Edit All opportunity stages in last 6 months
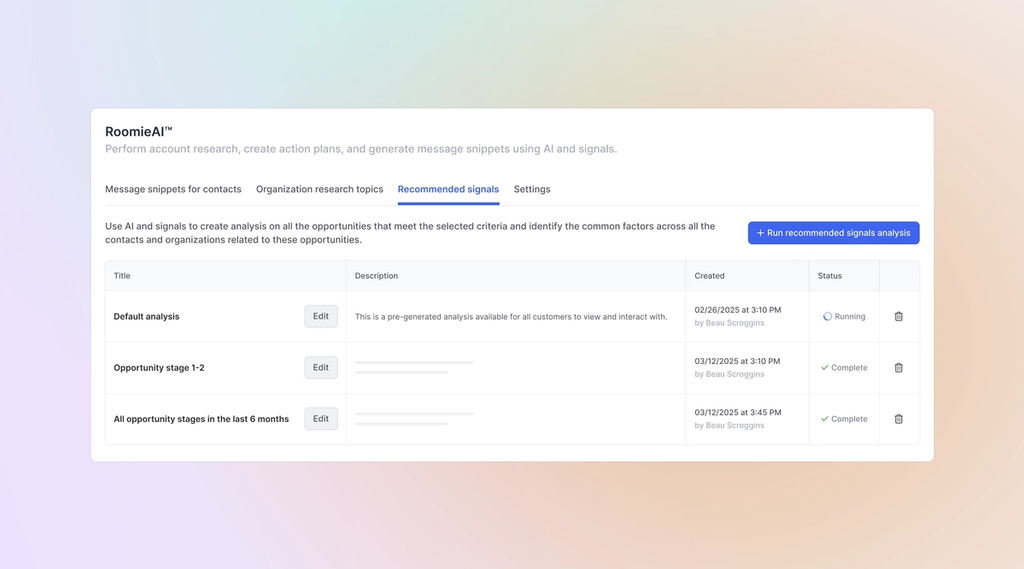 pos(321,419)
